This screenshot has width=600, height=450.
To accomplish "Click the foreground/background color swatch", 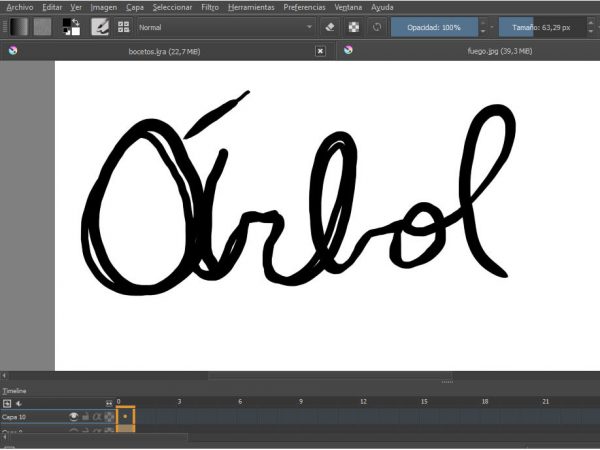I will [x=72, y=27].
